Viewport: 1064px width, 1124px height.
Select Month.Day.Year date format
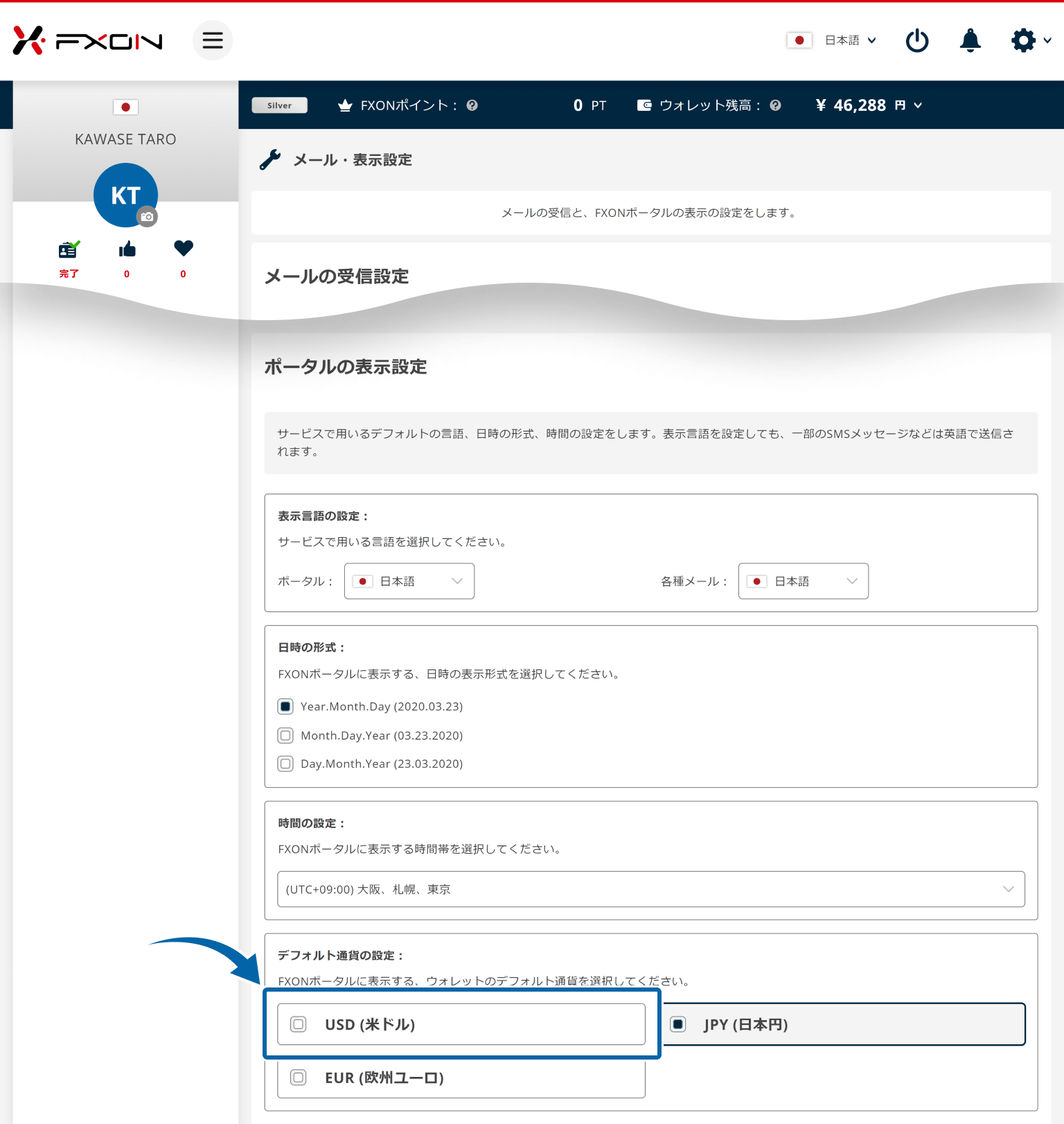point(285,735)
